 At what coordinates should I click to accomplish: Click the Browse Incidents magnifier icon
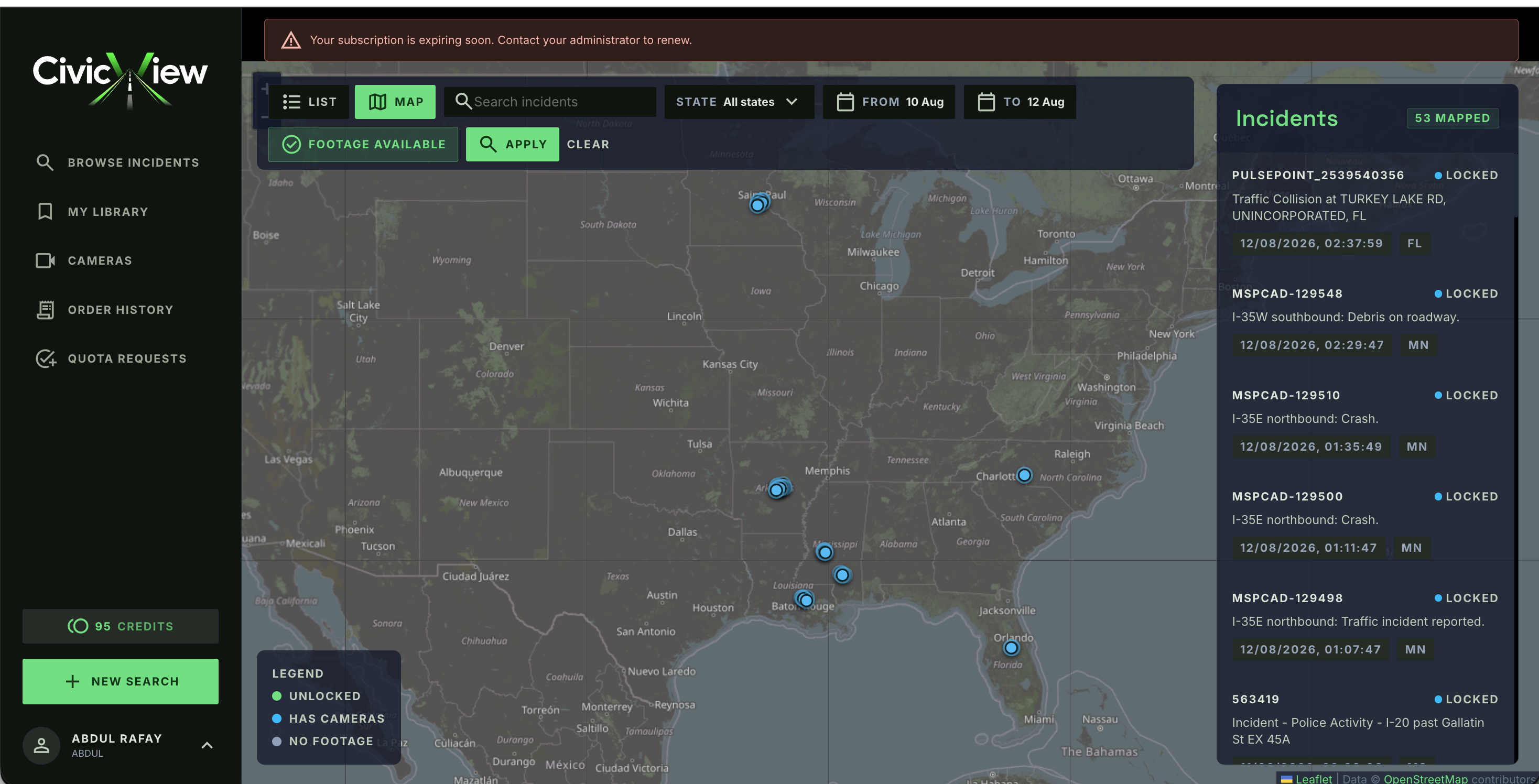tap(45, 162)
